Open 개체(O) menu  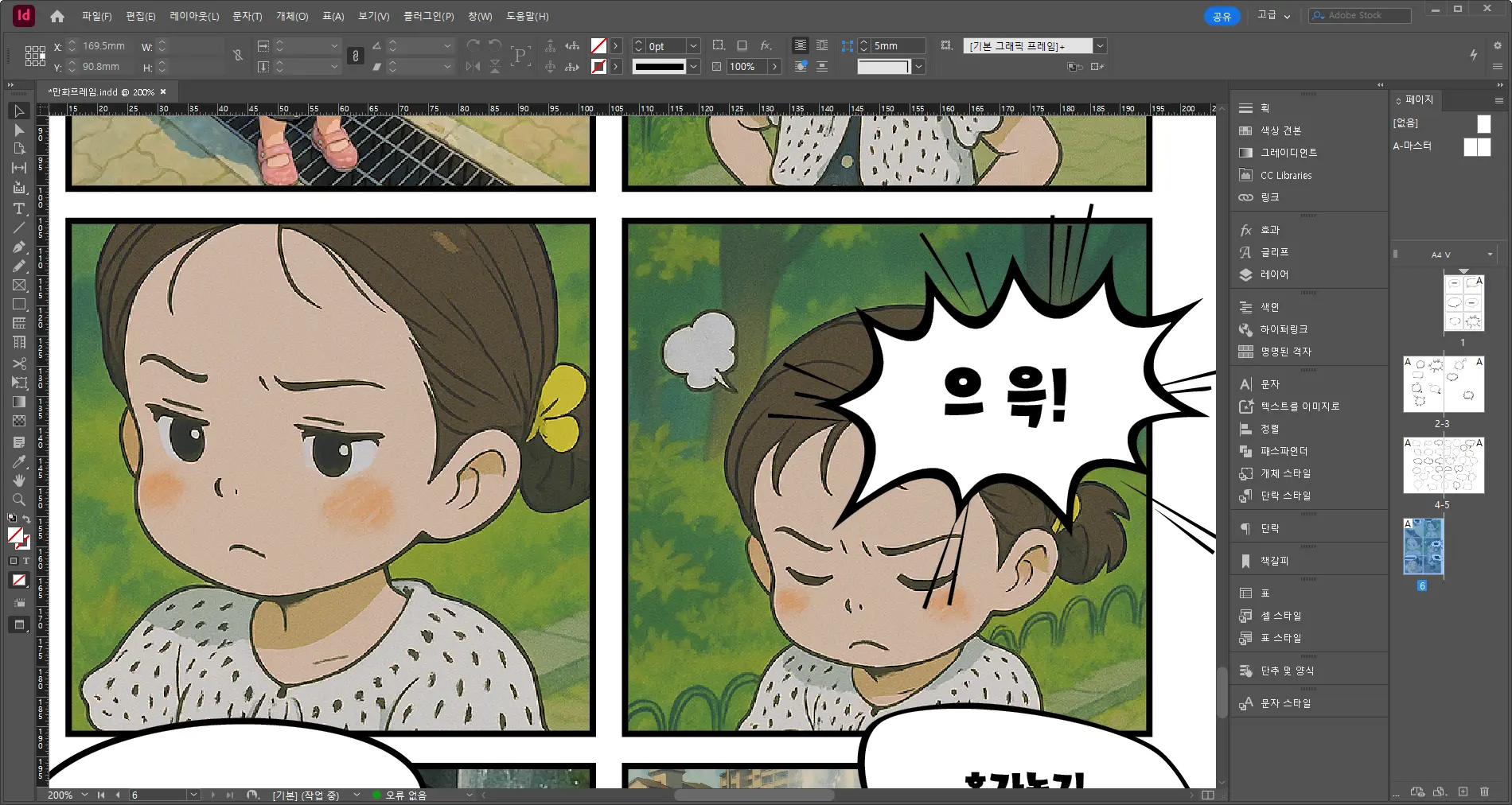292,16
